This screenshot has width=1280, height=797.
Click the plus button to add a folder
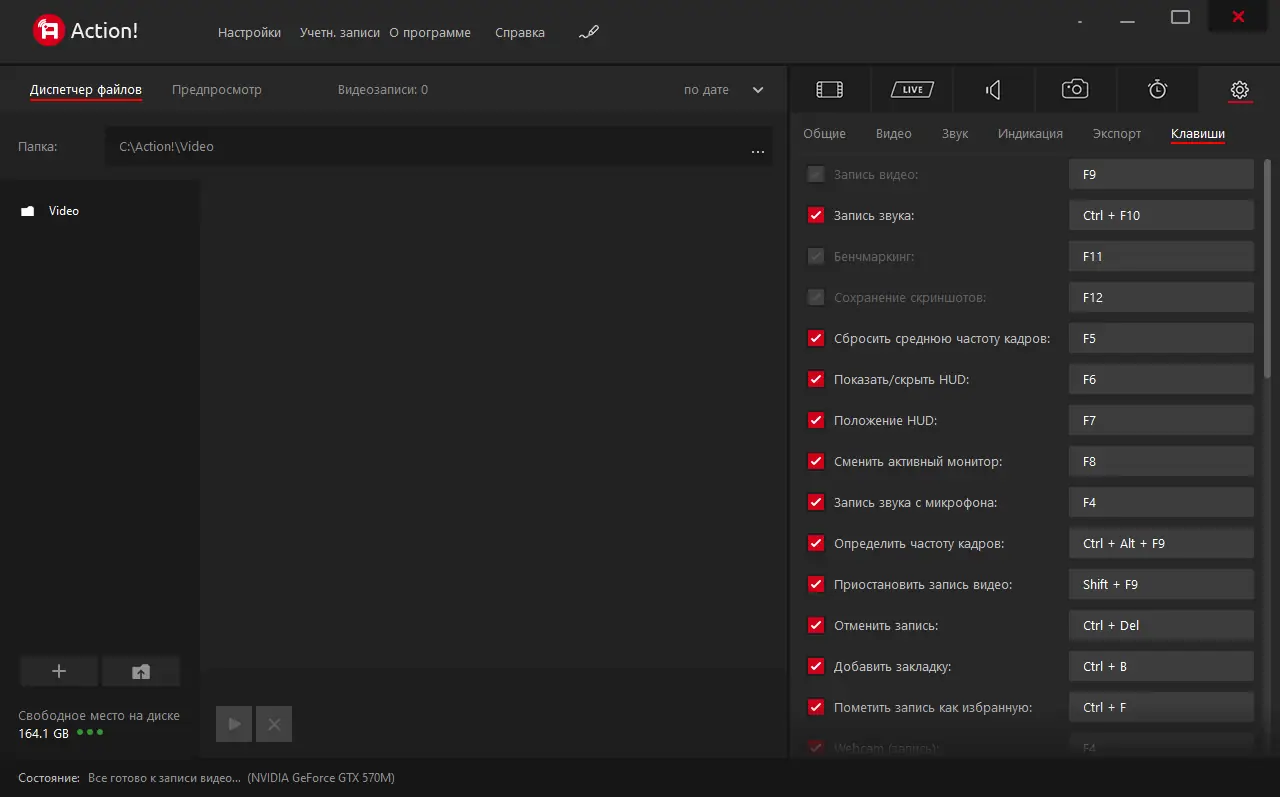(59, 672)
